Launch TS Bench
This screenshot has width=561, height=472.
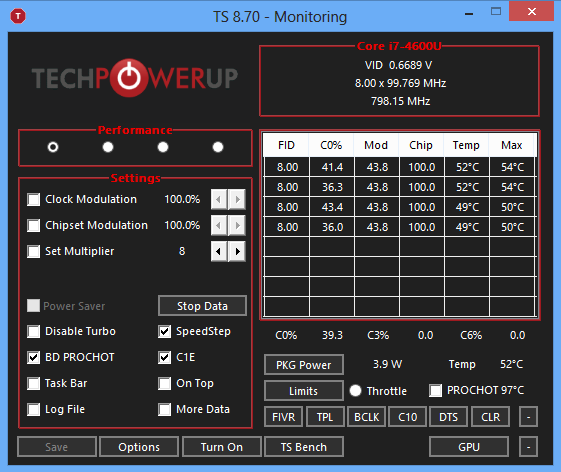pos(304,447)
